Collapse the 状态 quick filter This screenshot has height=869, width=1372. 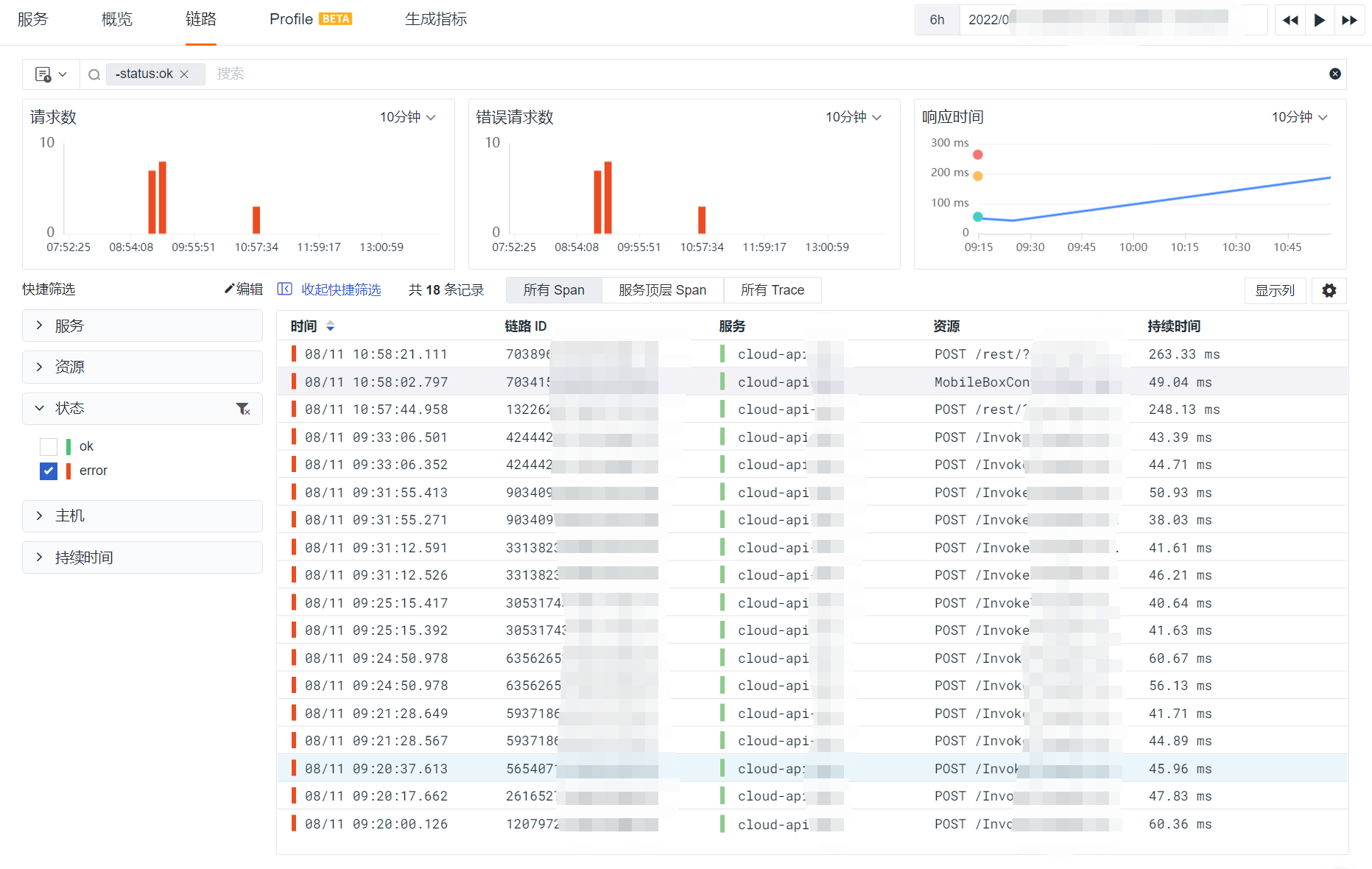pyautogui.click(x=142, y=408)
